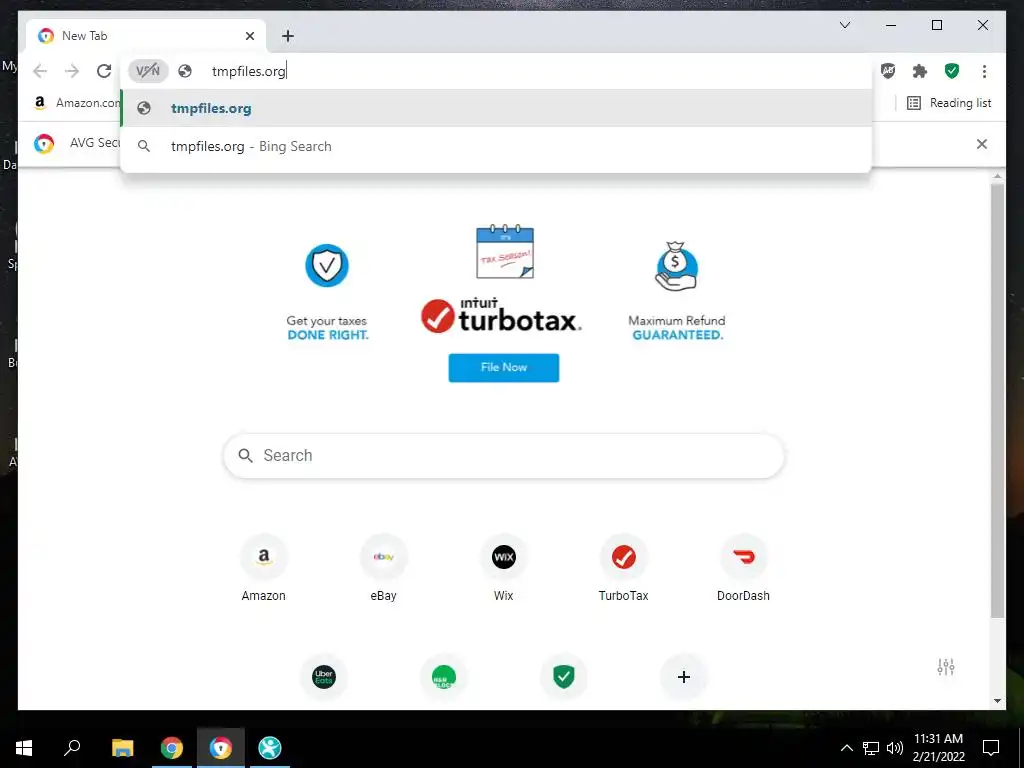Select the New Tab tab
Screen dimensions: 1024x768
[146, 36]
